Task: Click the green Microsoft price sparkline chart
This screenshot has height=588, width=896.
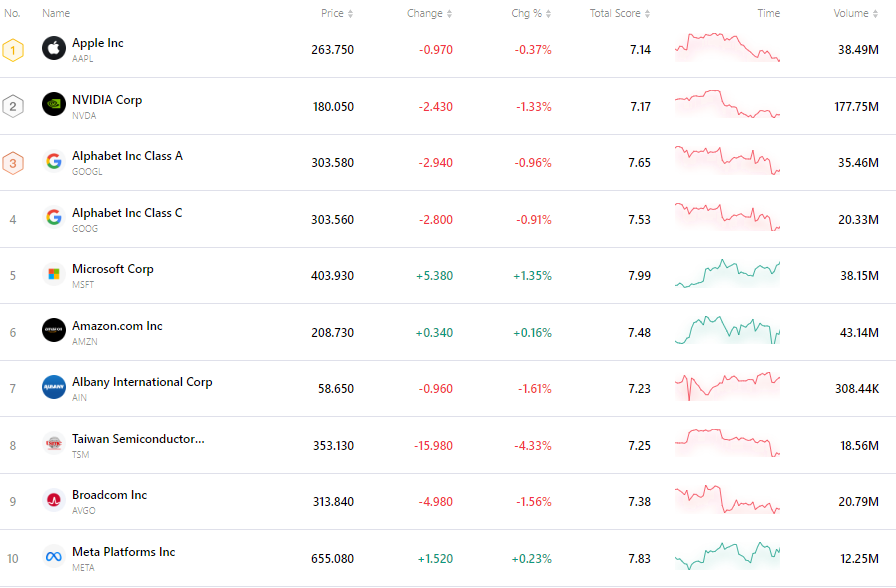Action: [x=727, y=274]
